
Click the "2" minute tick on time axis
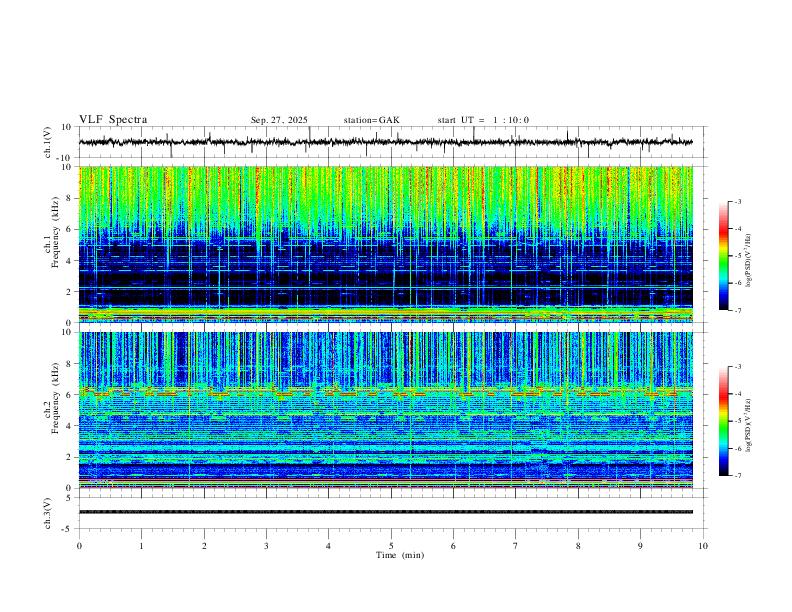tap(204, 546)
